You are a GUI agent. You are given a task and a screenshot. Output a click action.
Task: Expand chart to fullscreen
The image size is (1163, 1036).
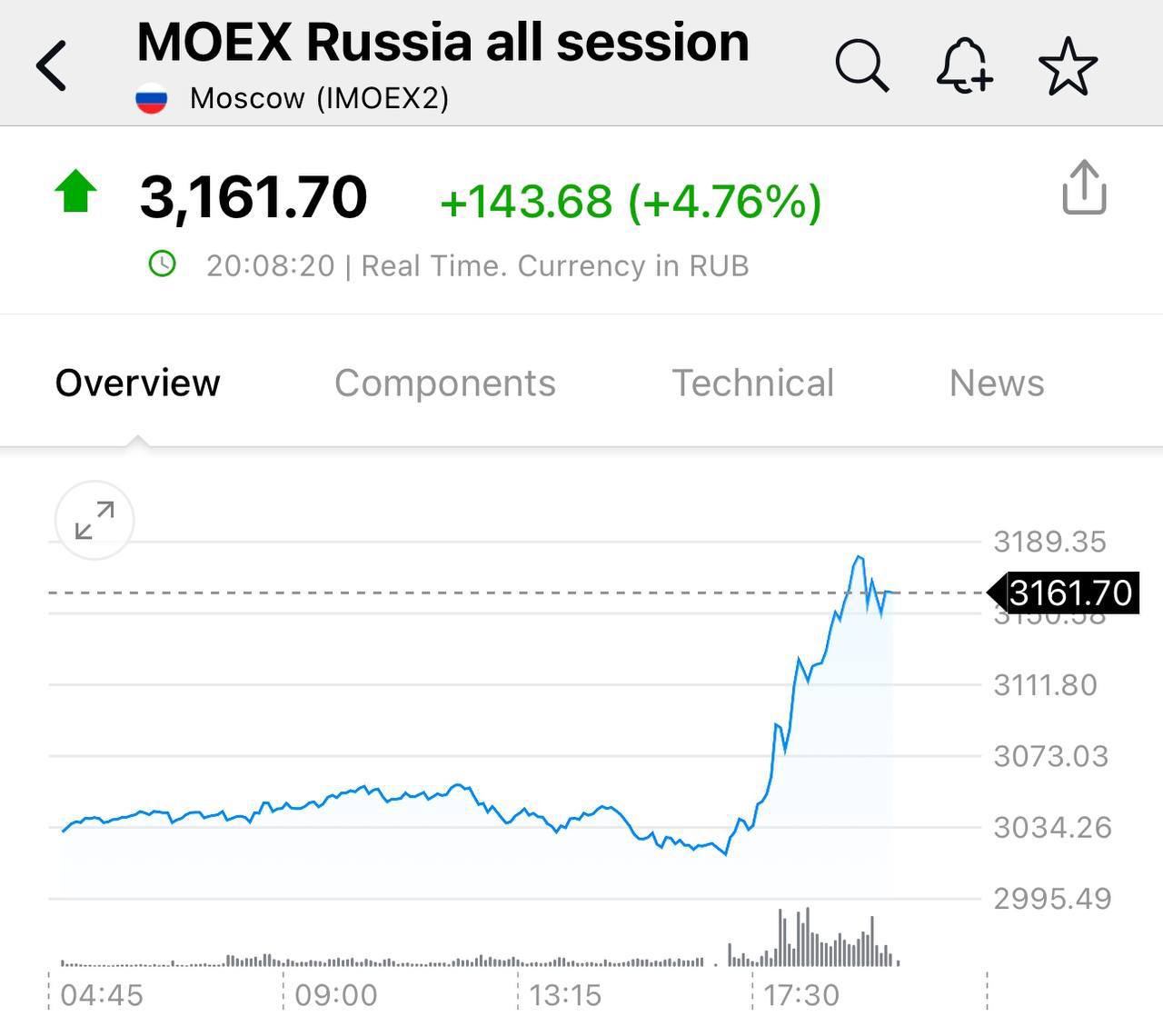pyautogui.click(x=94, y=520)
